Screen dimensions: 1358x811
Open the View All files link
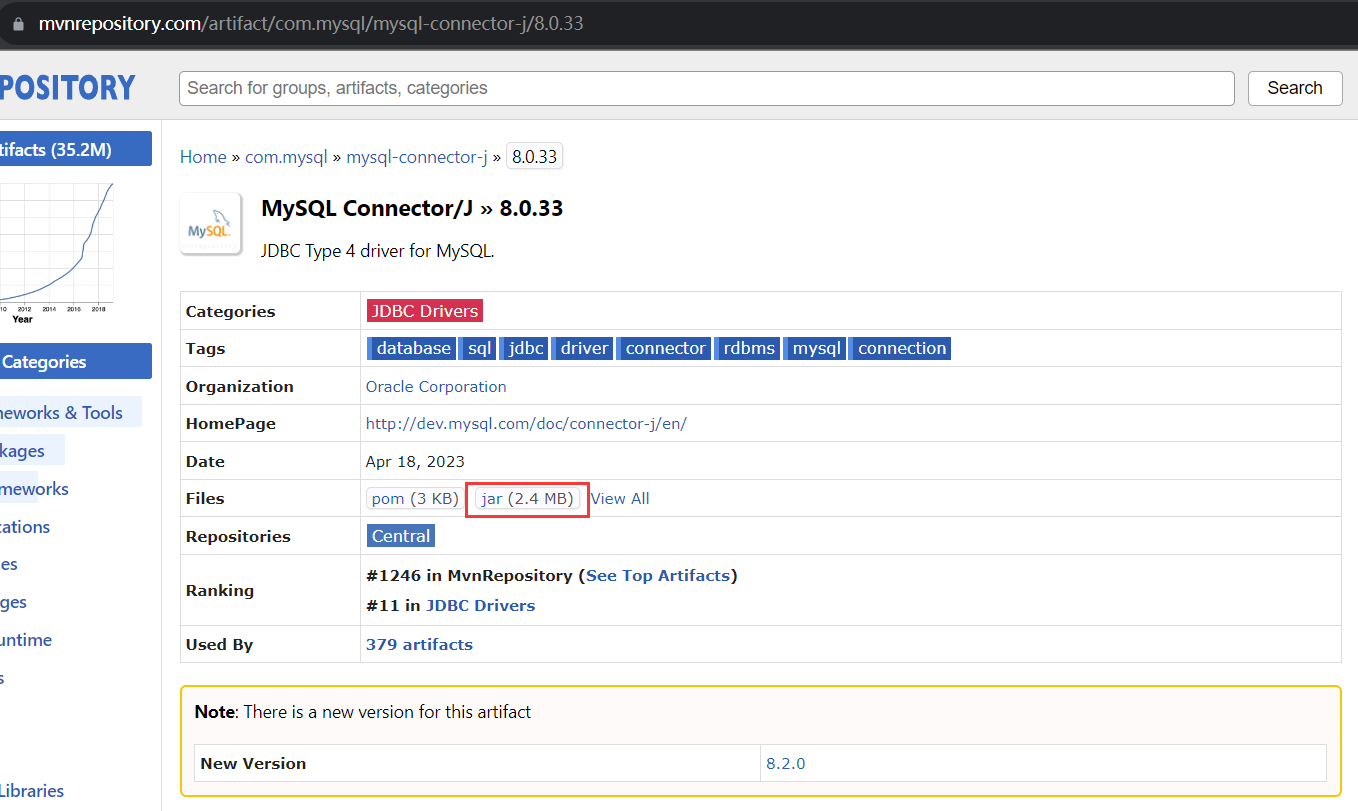[620, 498]
